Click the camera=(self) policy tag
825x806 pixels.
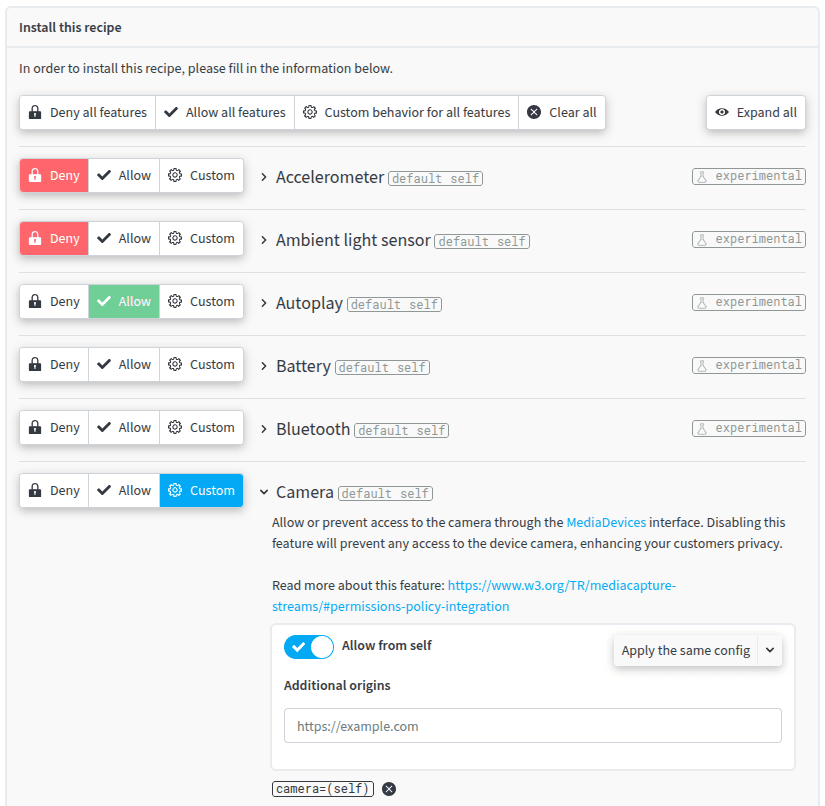[x=323, y=789]
